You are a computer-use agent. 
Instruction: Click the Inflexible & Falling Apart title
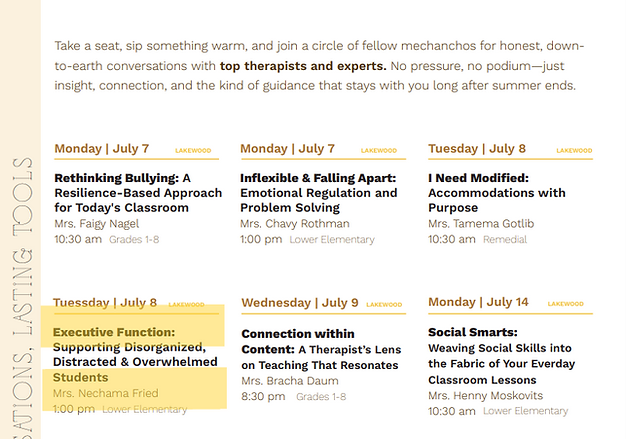319,193
